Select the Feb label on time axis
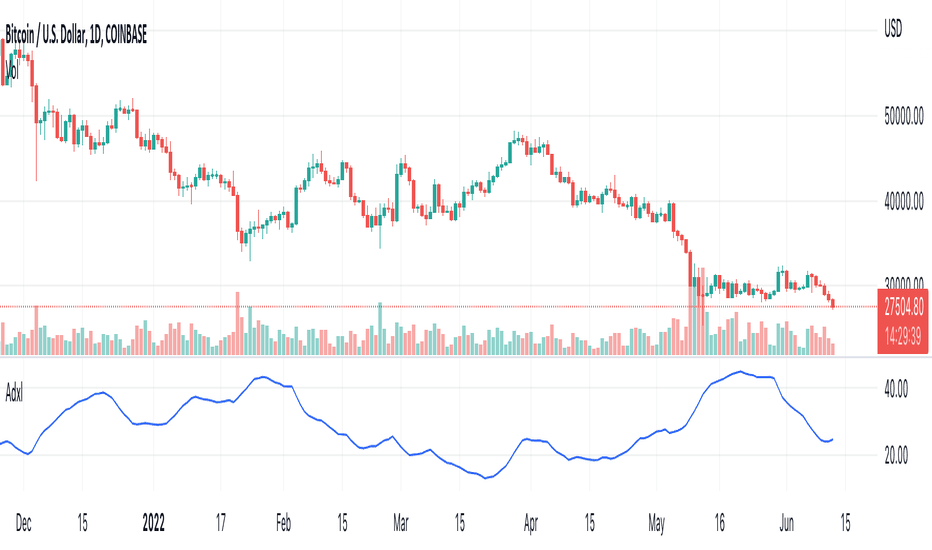This screenshot has height=550, width=932. [284, 523]
